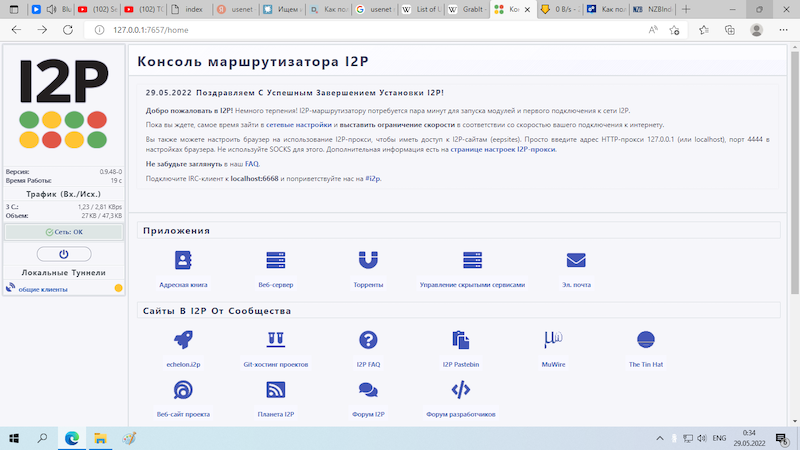
Task: Open the I2P Pastebin icon
Action: (x=460, y=341)
